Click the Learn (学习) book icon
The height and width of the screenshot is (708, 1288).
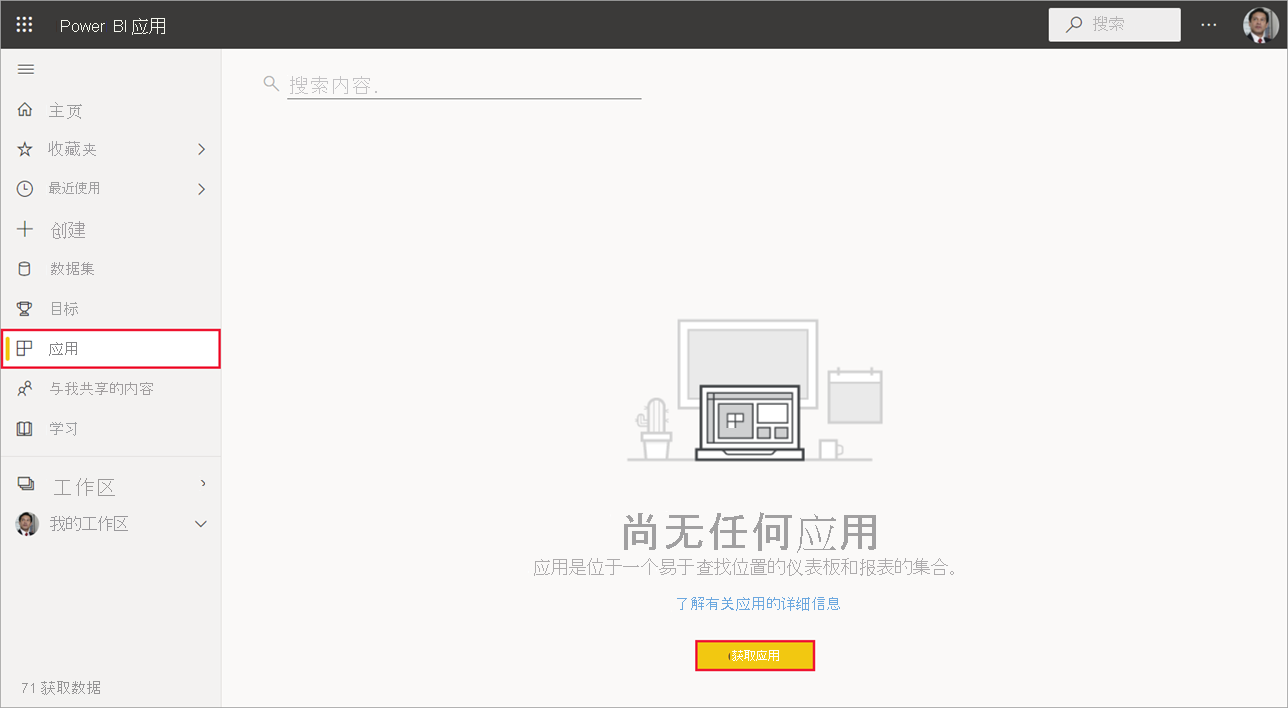pos(26,428)
